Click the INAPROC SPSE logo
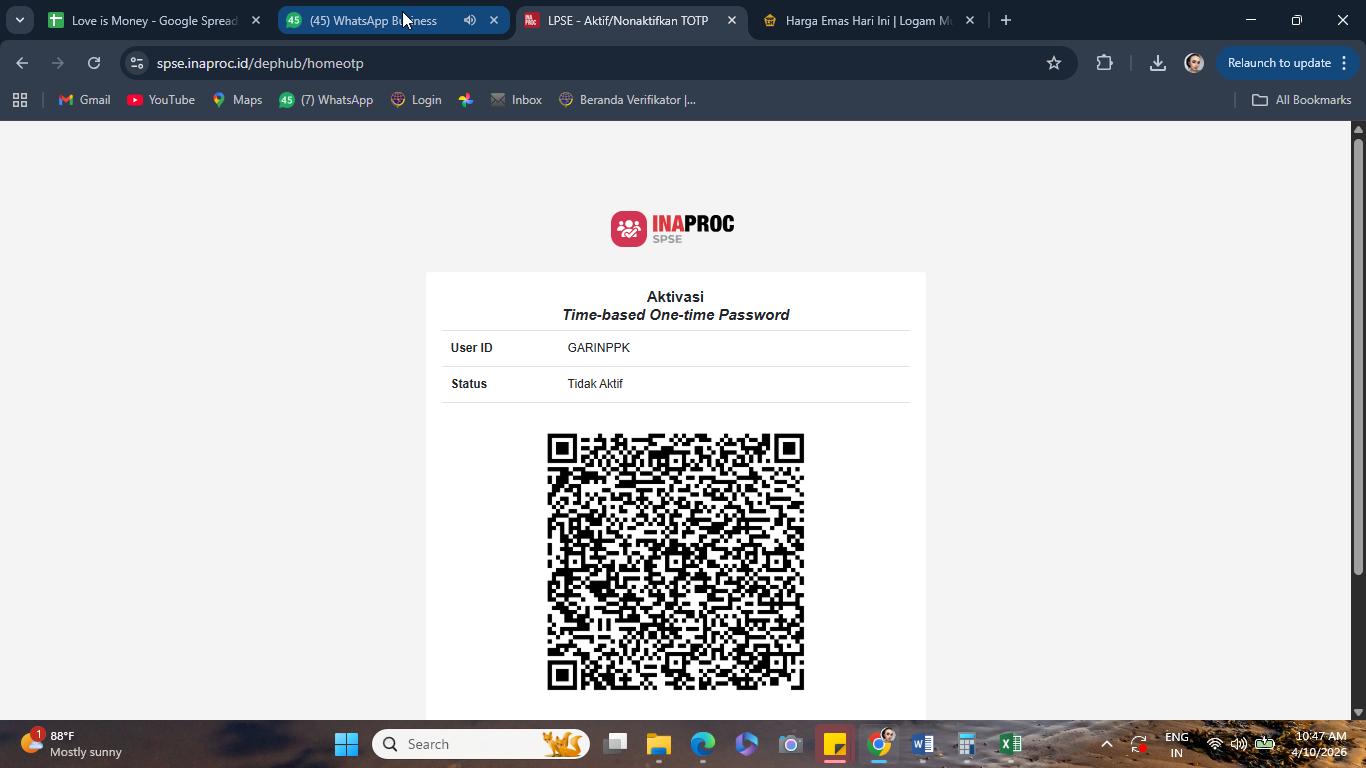 (673, 228)
